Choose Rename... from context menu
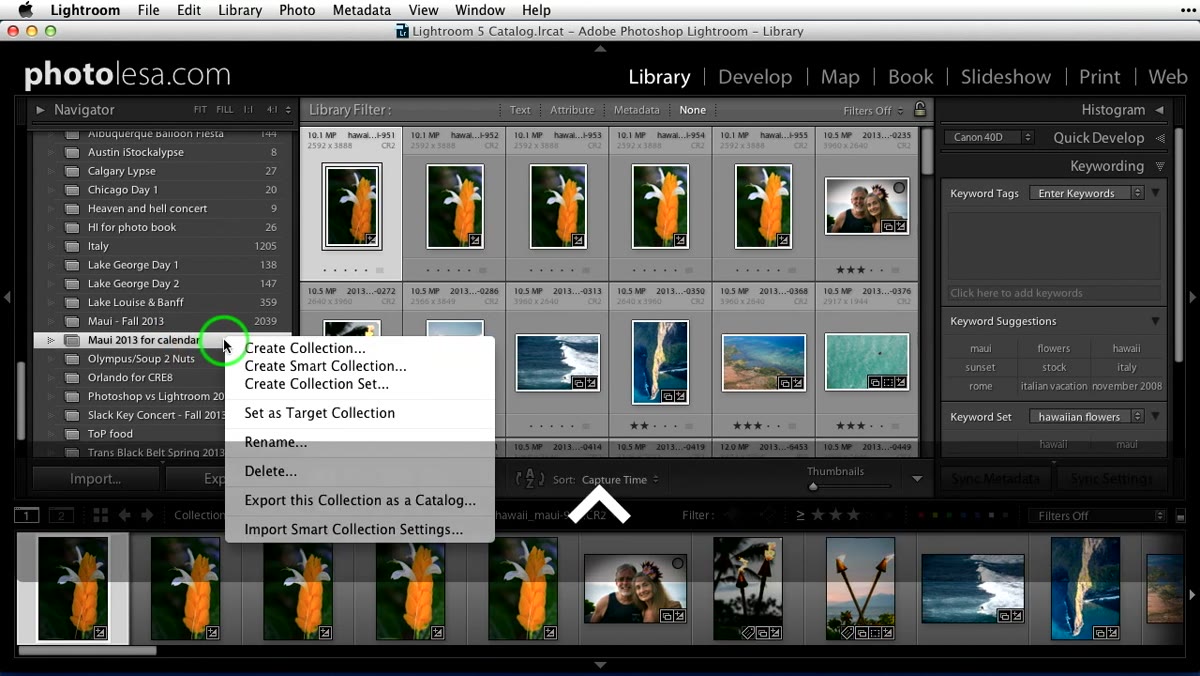This screenshot has height=676, width=1200. click(275, 442)
